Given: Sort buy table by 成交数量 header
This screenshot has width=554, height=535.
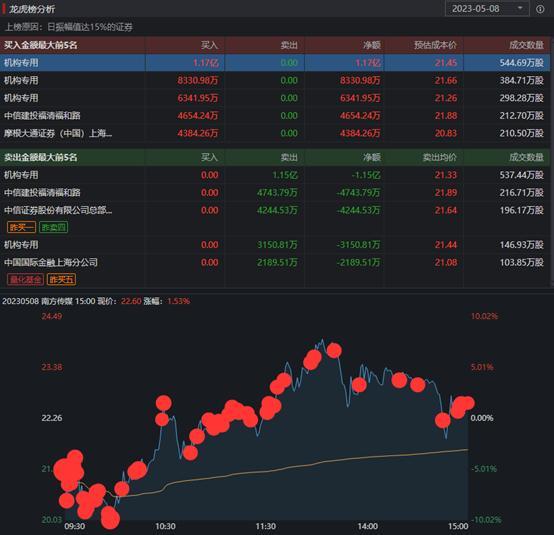Looking at the screenshot, I should pos(526,45).
